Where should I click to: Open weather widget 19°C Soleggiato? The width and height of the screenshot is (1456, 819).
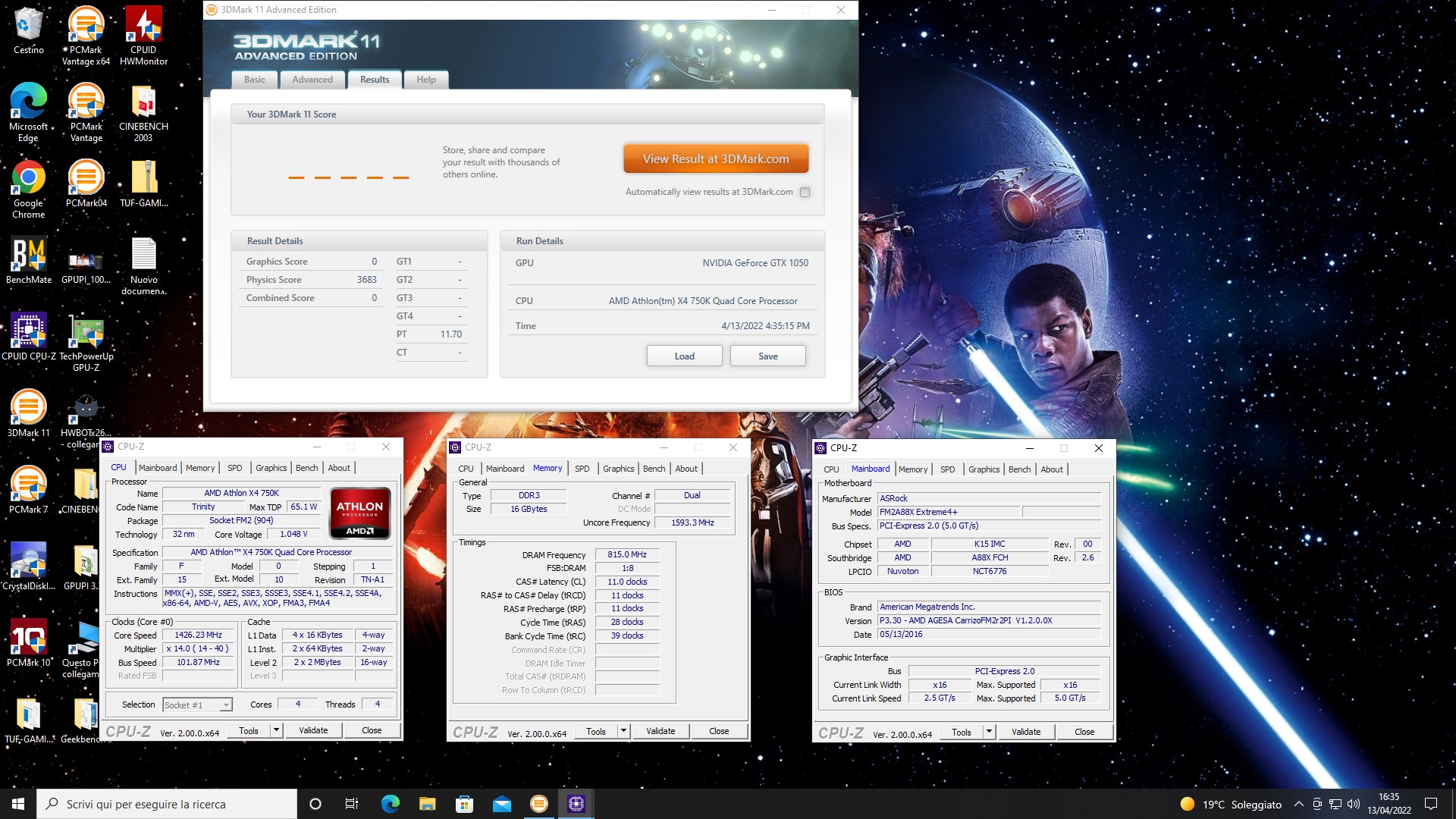point(1231,805)
